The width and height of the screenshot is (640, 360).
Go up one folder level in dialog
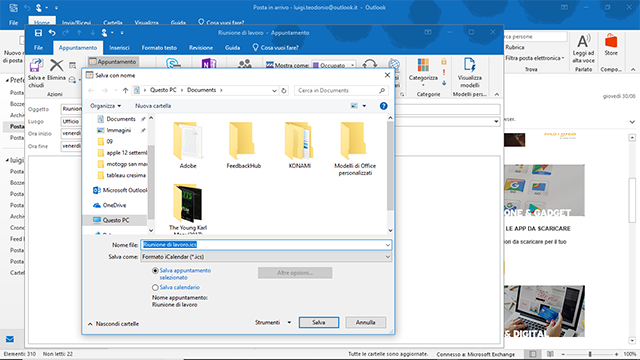click(x=125, y=90)
